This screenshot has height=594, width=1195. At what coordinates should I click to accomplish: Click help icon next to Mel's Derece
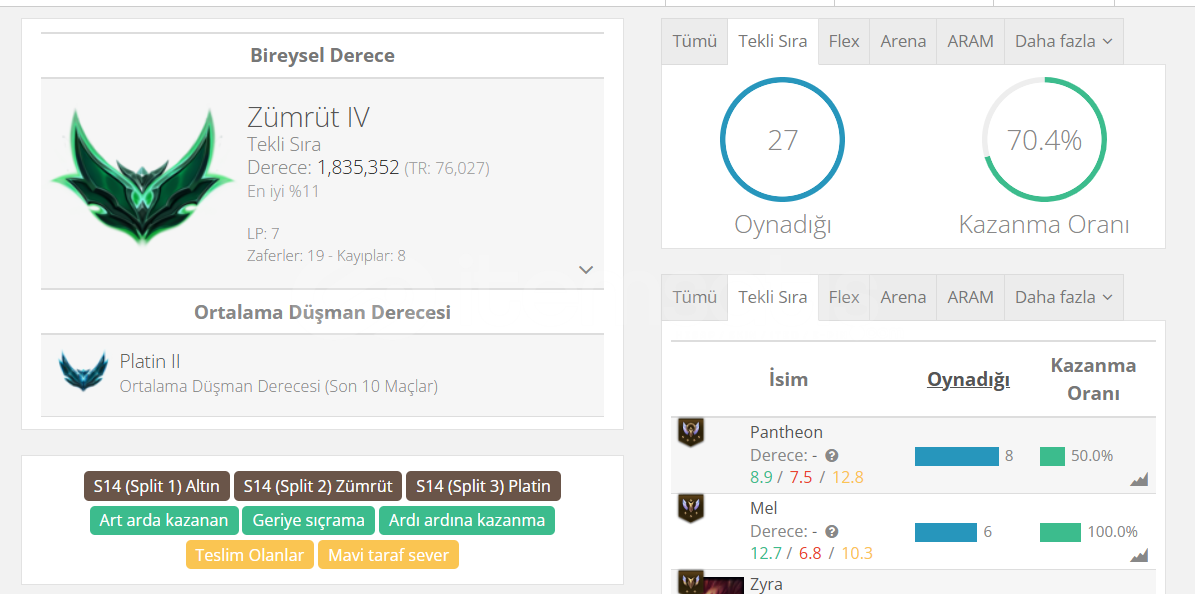[x=831, y=531]
